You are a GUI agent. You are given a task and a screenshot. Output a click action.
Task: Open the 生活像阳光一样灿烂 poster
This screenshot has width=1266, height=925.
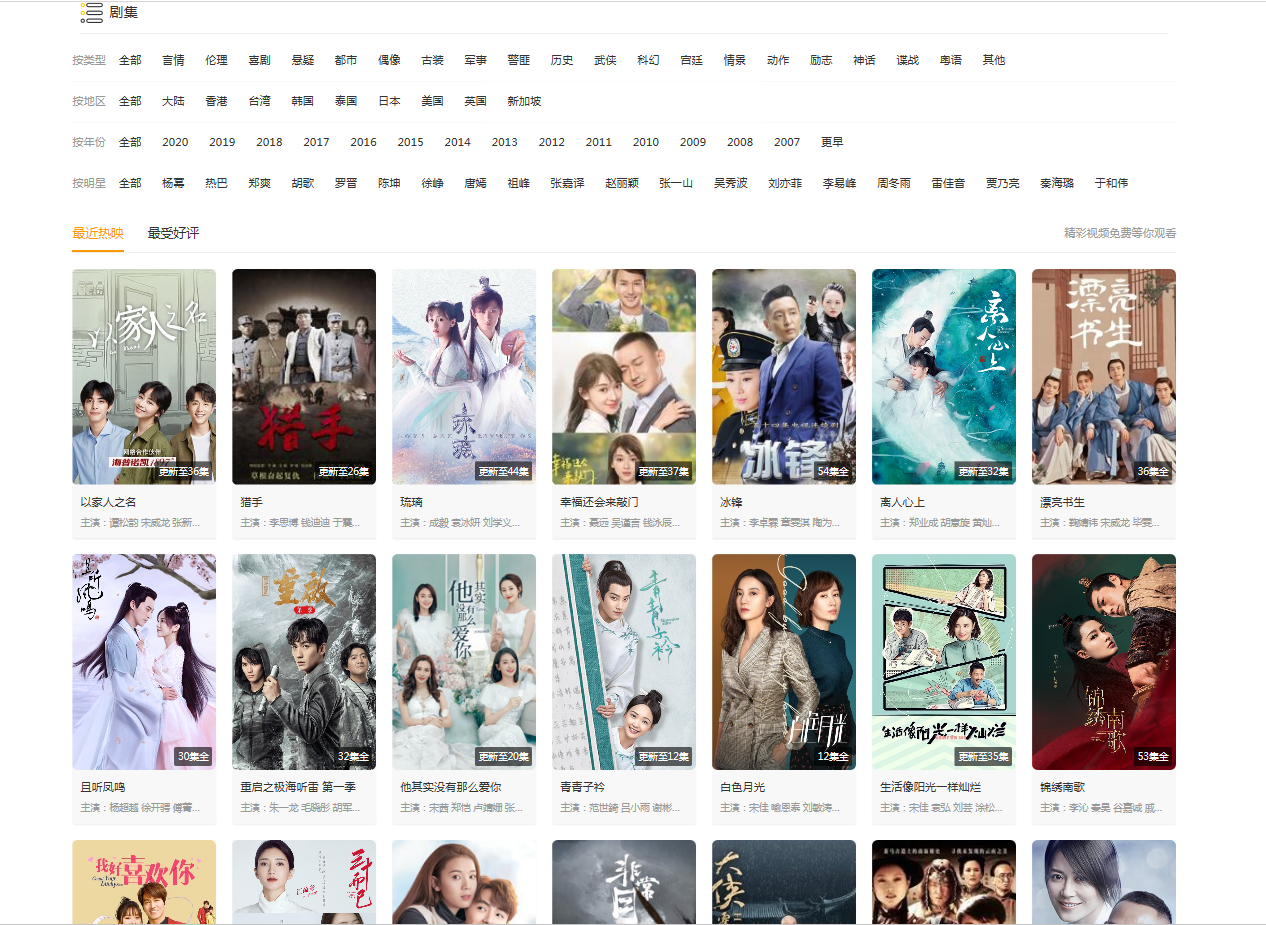pos(944,662)
